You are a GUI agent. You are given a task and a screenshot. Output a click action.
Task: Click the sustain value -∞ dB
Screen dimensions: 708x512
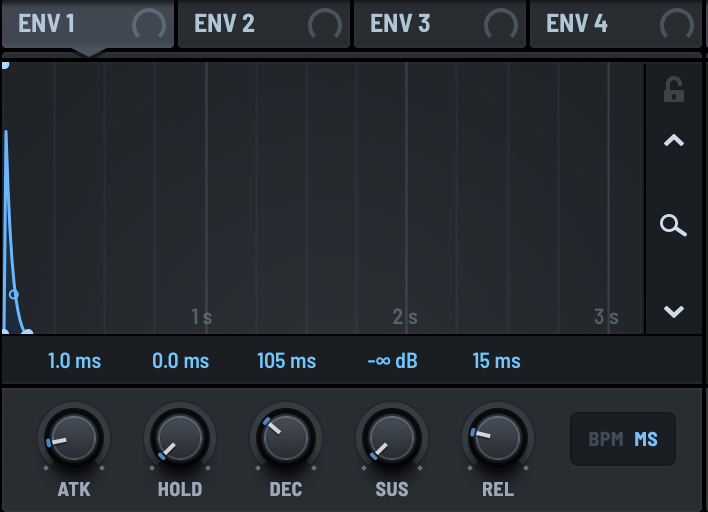coord(392,361)
